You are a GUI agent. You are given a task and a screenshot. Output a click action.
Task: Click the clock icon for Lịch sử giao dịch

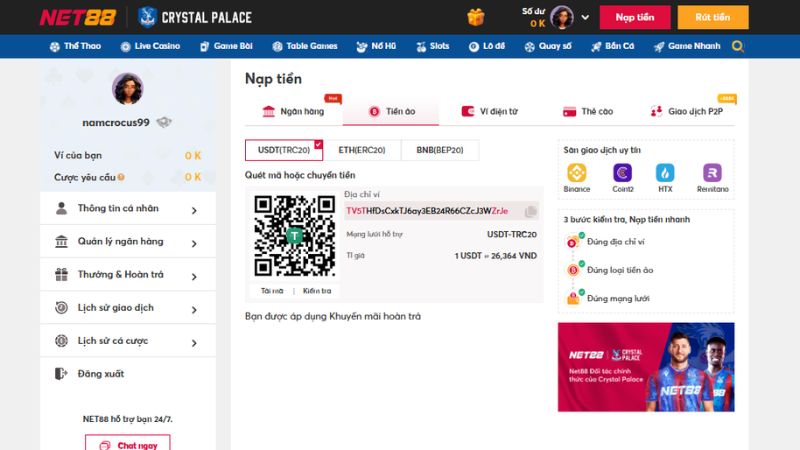(x=61, y=308)
